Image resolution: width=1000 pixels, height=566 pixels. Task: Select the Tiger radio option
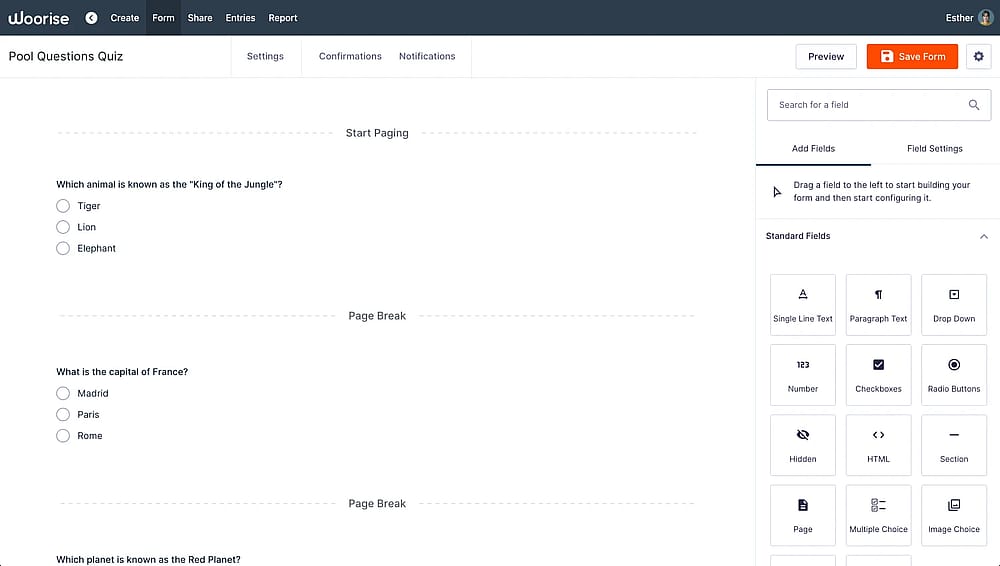click(x=62, y=205)
